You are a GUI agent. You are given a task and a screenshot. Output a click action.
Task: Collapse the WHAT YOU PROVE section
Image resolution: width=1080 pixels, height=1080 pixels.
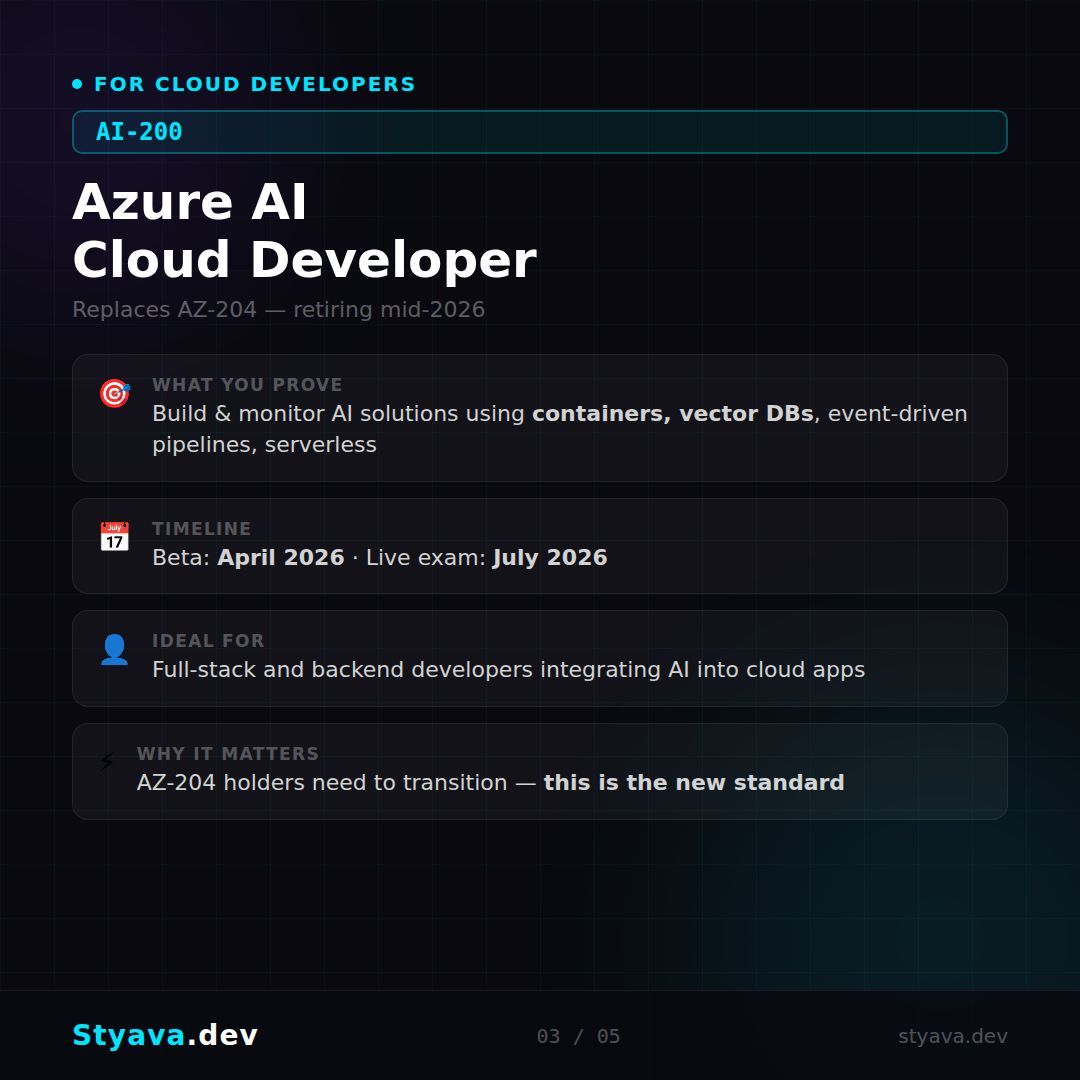(540, 417)
